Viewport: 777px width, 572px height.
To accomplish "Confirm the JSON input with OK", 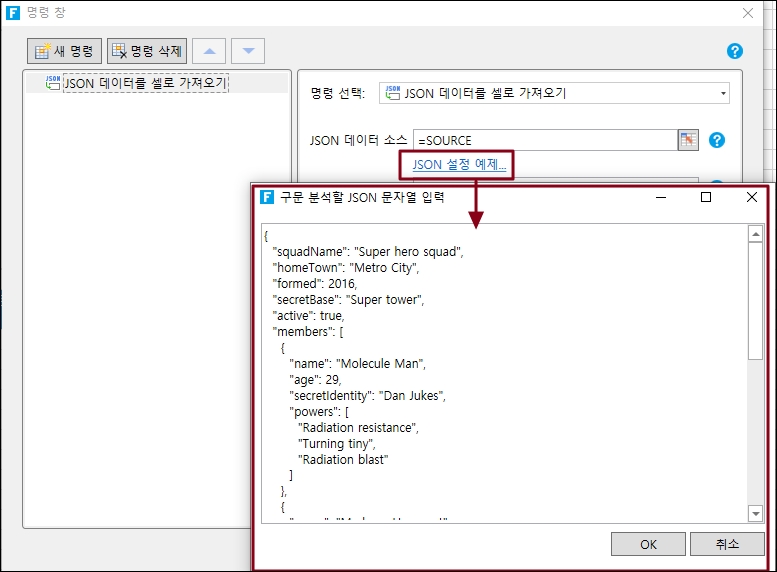I will 648,544.
